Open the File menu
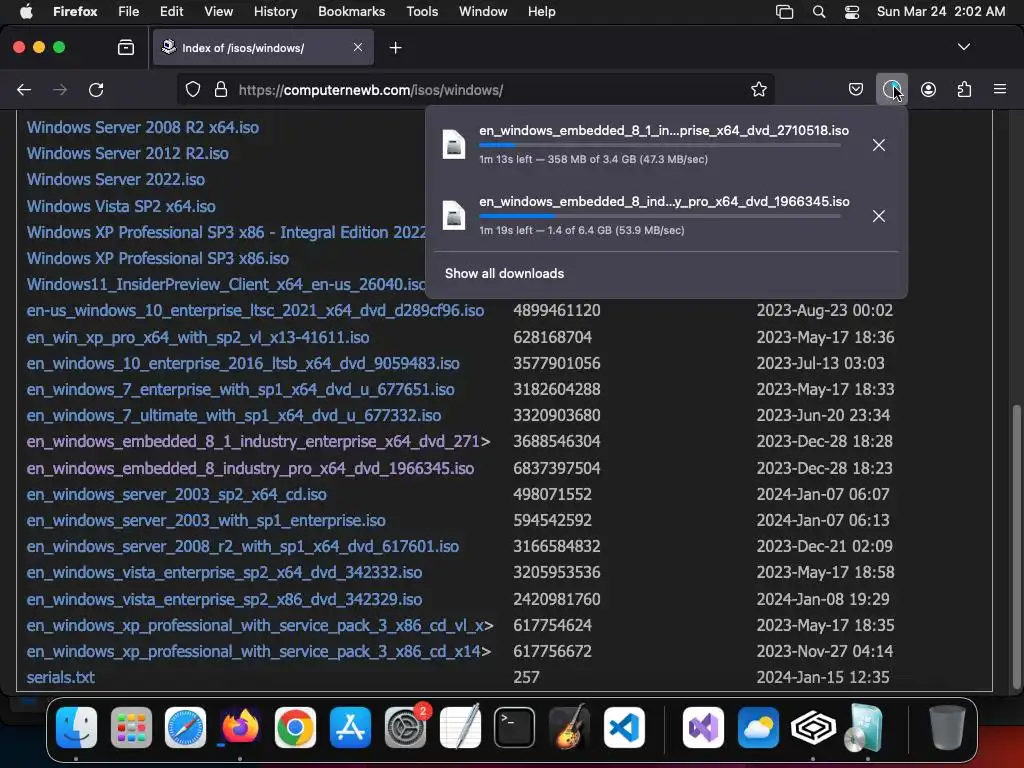The image size is (1024, 768). coord(128,12)
